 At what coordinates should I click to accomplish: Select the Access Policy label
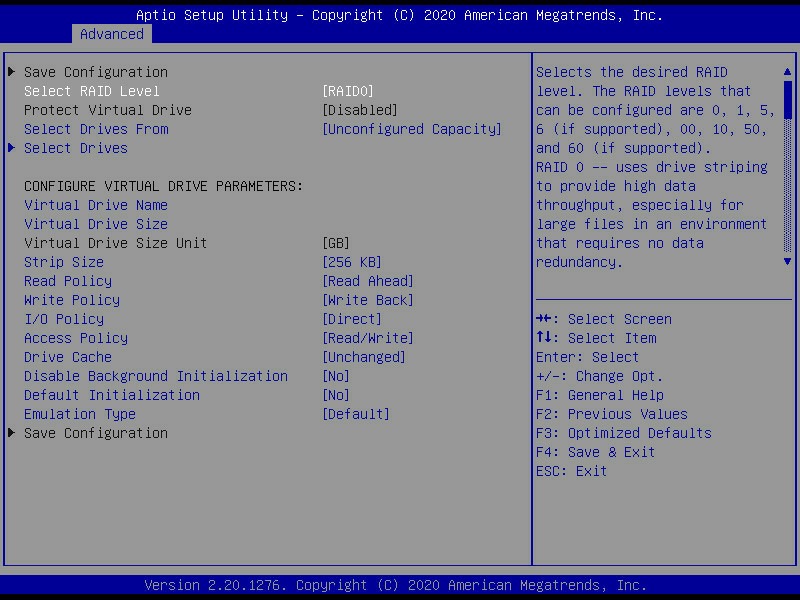[x=76, y=338]
